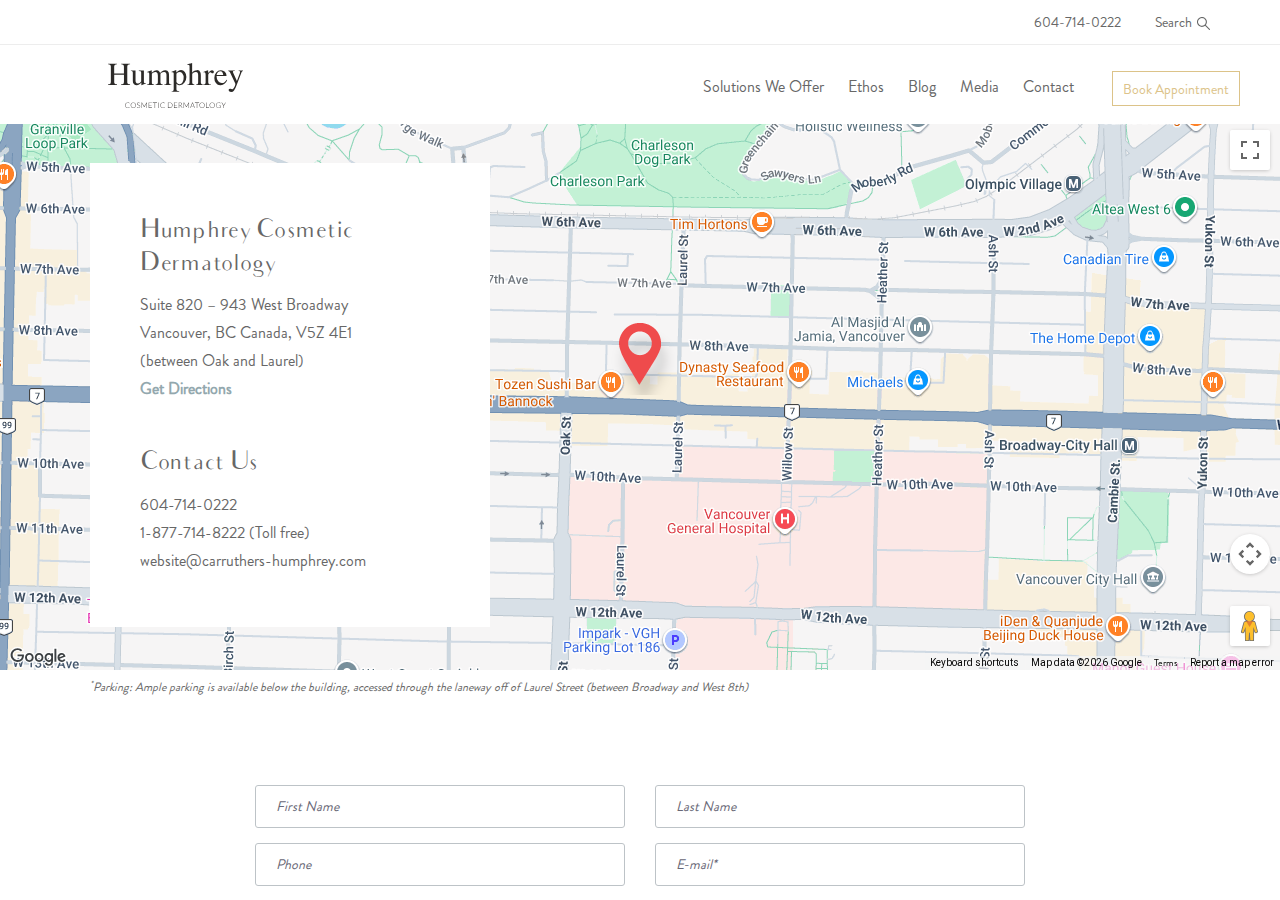Click the Granville Loop Park label
This screenshot has width=1280, height=900.
pyautogui.click(x=57, y=136)
